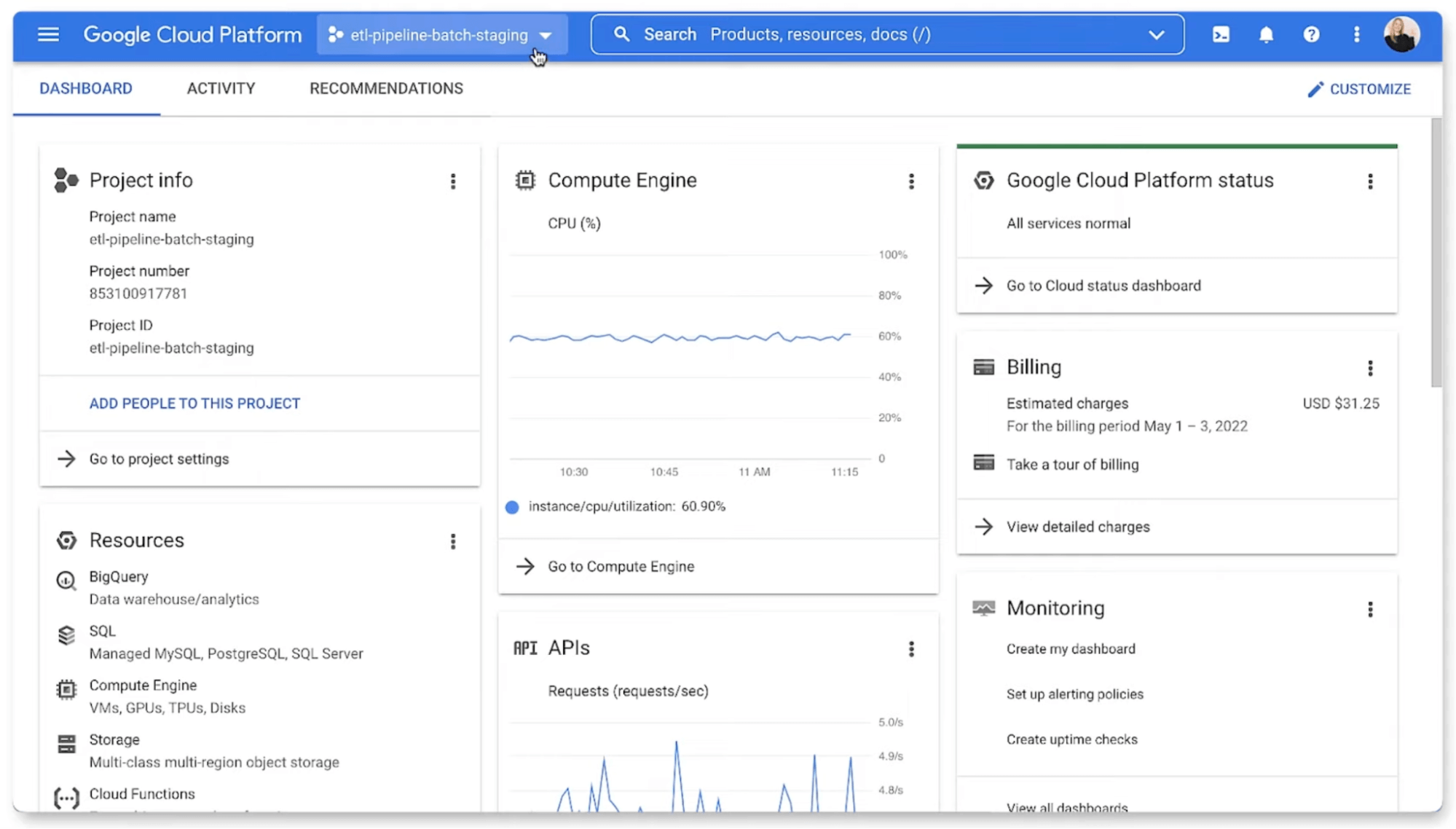Click the 'All services normal' status text
The image size is (1456, 829).
(x=1069, y=224)
